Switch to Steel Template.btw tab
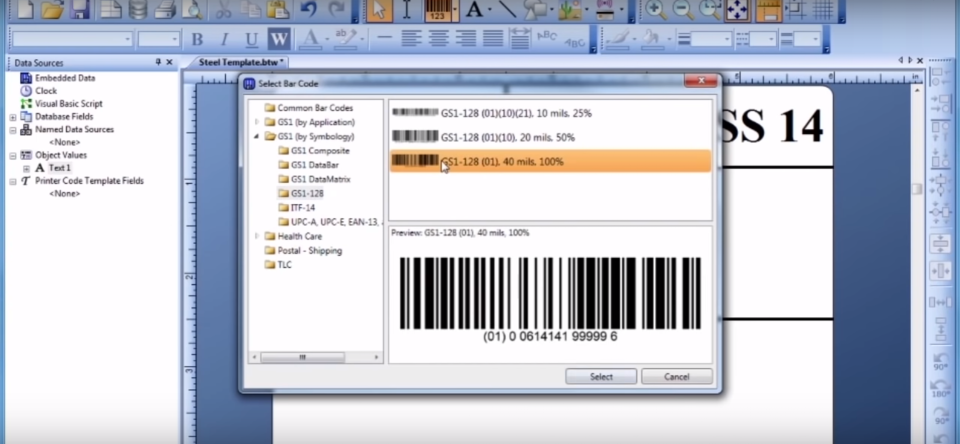 pyautogui.click(x=241, y=62)
